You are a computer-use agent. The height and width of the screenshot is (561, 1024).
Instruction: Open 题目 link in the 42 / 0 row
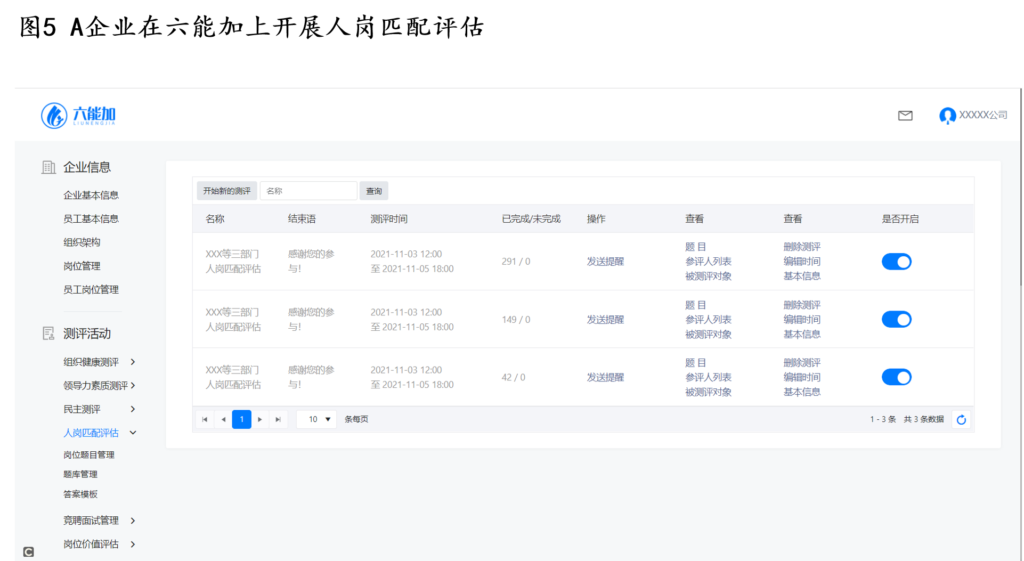tap(696, 362)
